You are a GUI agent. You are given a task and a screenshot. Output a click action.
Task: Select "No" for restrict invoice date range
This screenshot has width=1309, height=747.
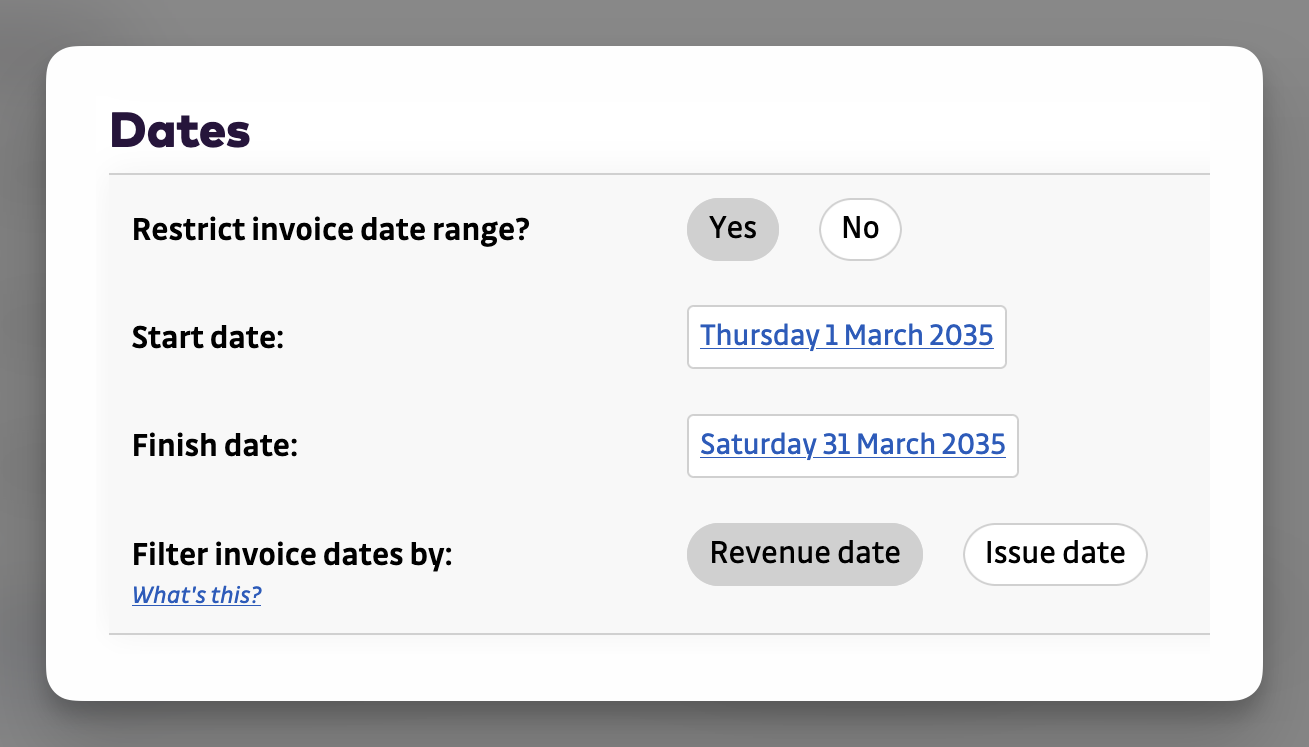click(x=860, y=229)
